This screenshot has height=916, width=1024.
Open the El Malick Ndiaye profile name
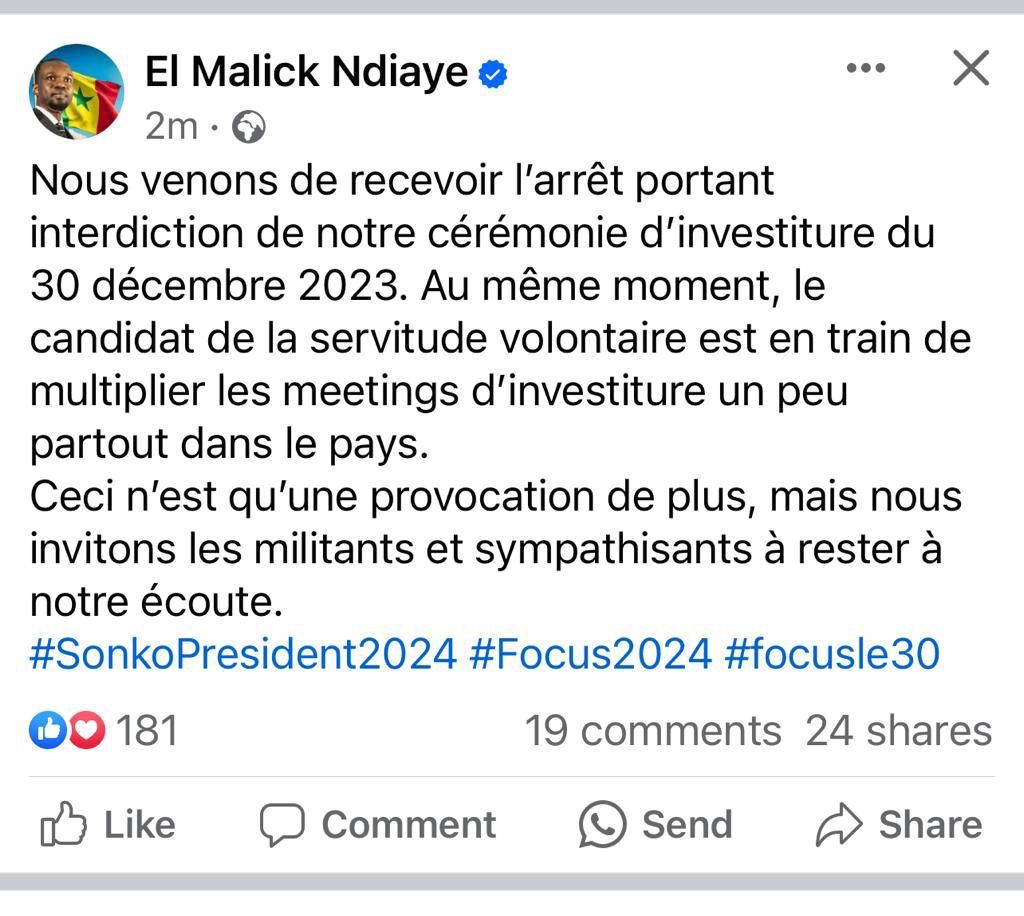tap(306, 72)
